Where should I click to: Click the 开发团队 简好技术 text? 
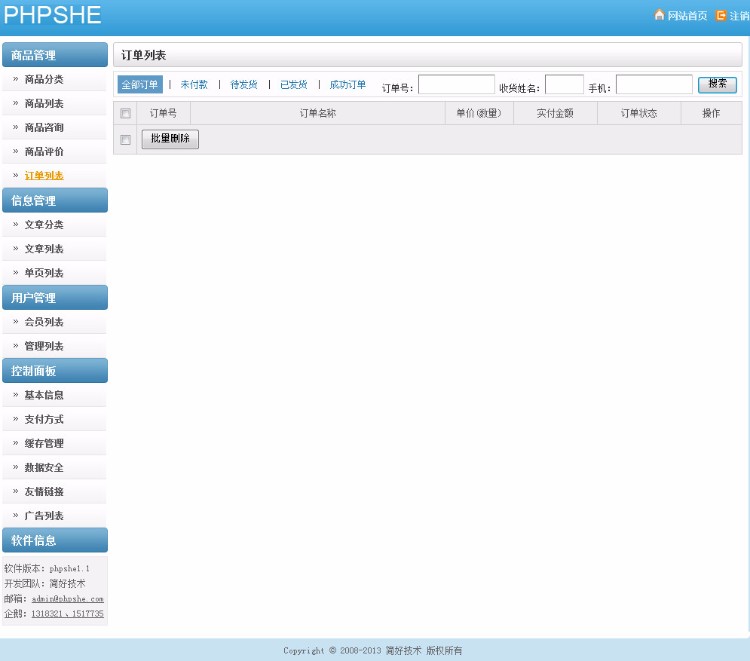coord(44,584)
